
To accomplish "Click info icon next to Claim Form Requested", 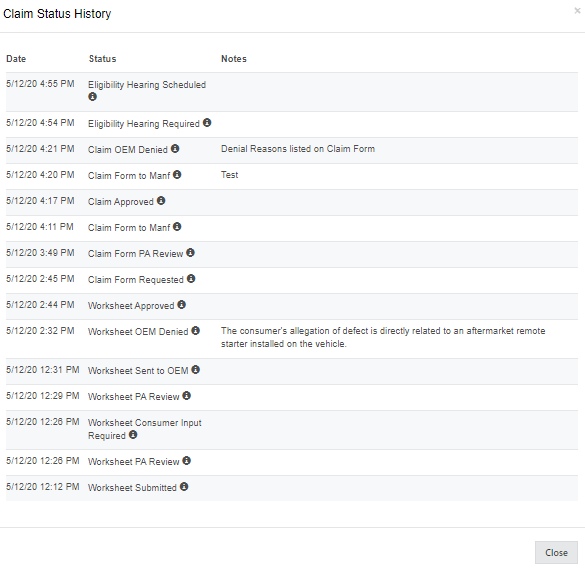I will 191,278.
